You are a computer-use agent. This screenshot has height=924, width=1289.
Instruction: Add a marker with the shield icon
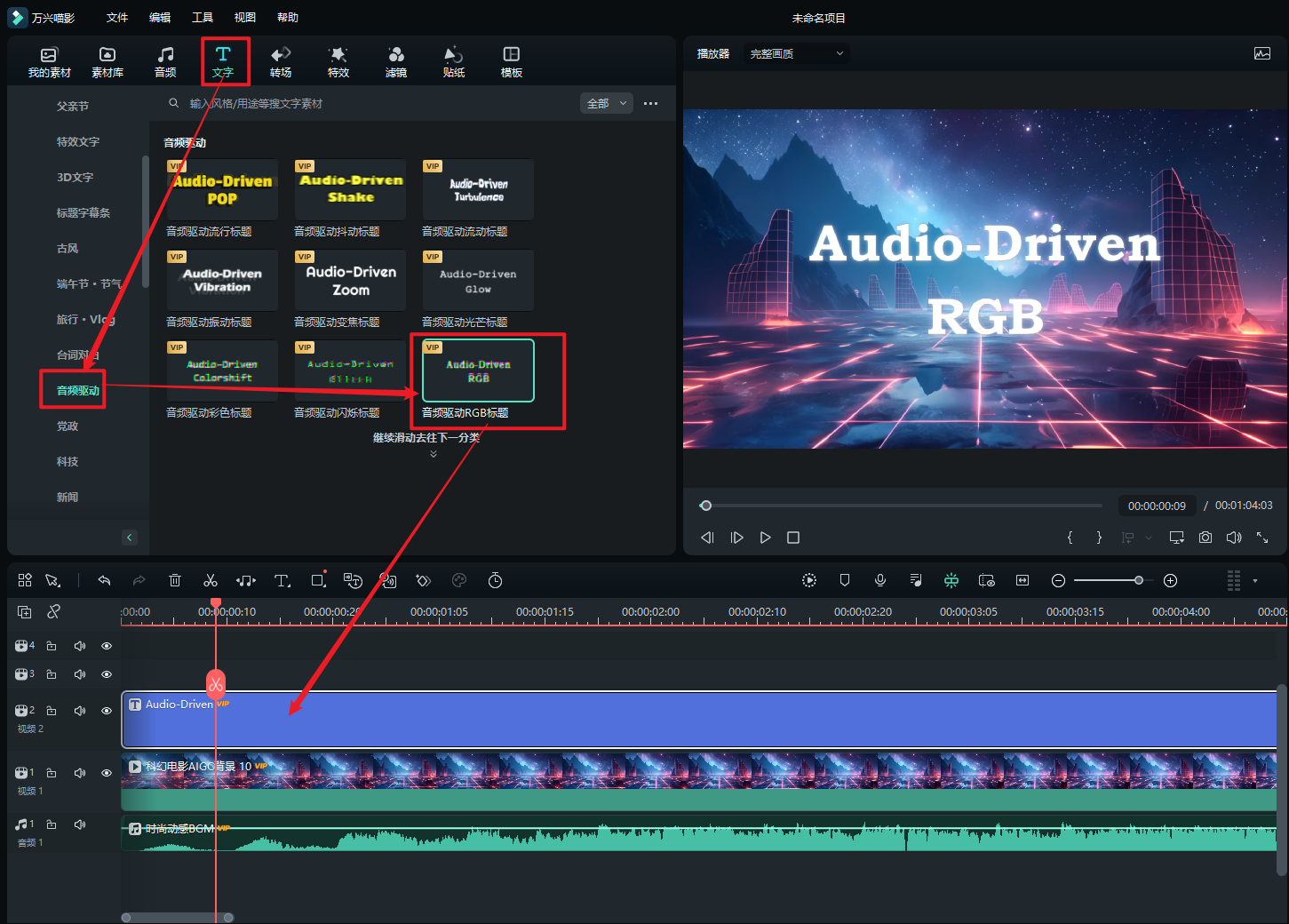[845, 580]
